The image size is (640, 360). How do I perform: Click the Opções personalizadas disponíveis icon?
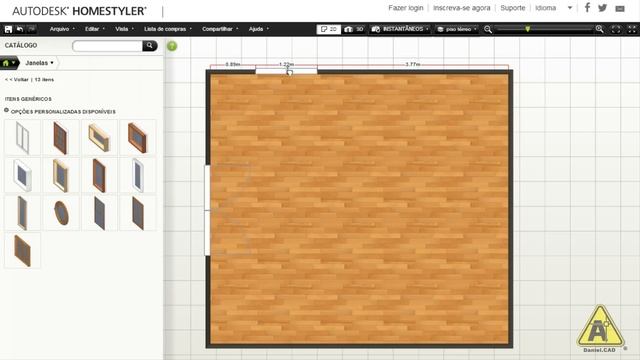7,110
